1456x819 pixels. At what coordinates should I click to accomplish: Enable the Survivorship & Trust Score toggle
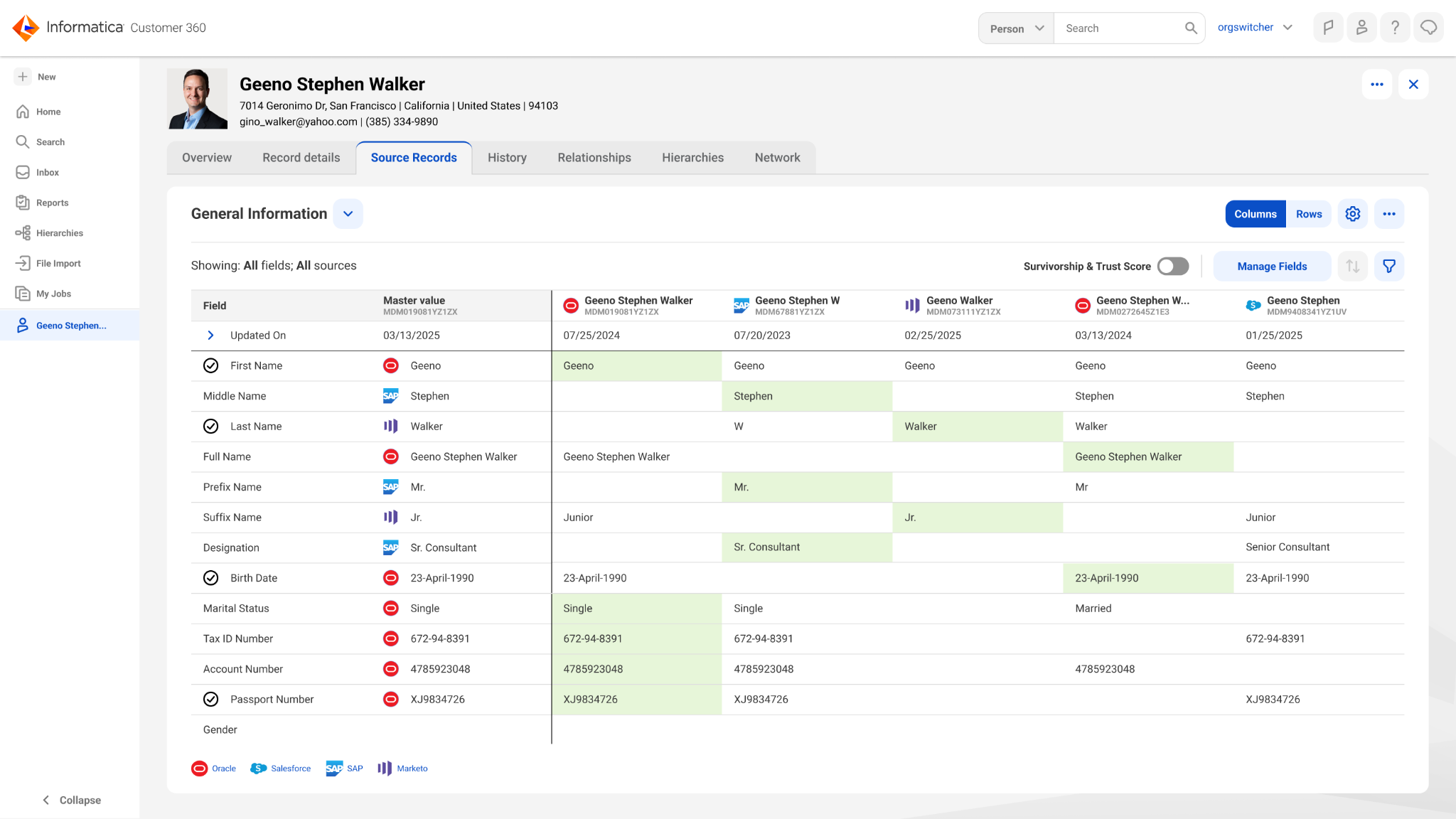click(1173, 266)
